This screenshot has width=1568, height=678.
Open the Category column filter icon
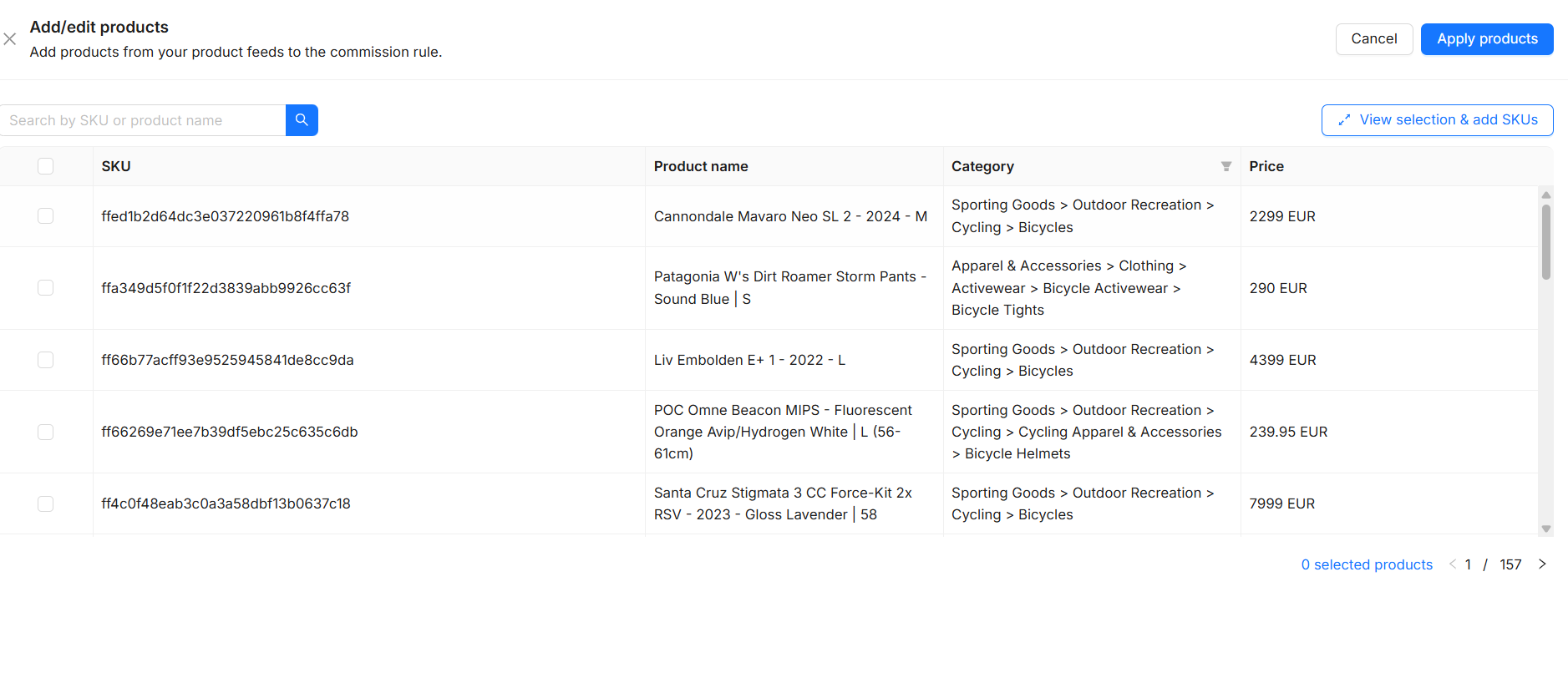tap(1225, 166)
